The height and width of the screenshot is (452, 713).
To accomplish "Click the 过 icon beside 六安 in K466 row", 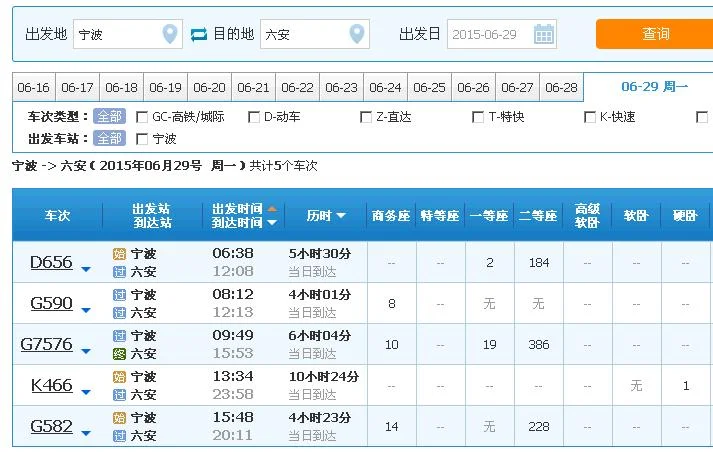I will pos(119,395).
